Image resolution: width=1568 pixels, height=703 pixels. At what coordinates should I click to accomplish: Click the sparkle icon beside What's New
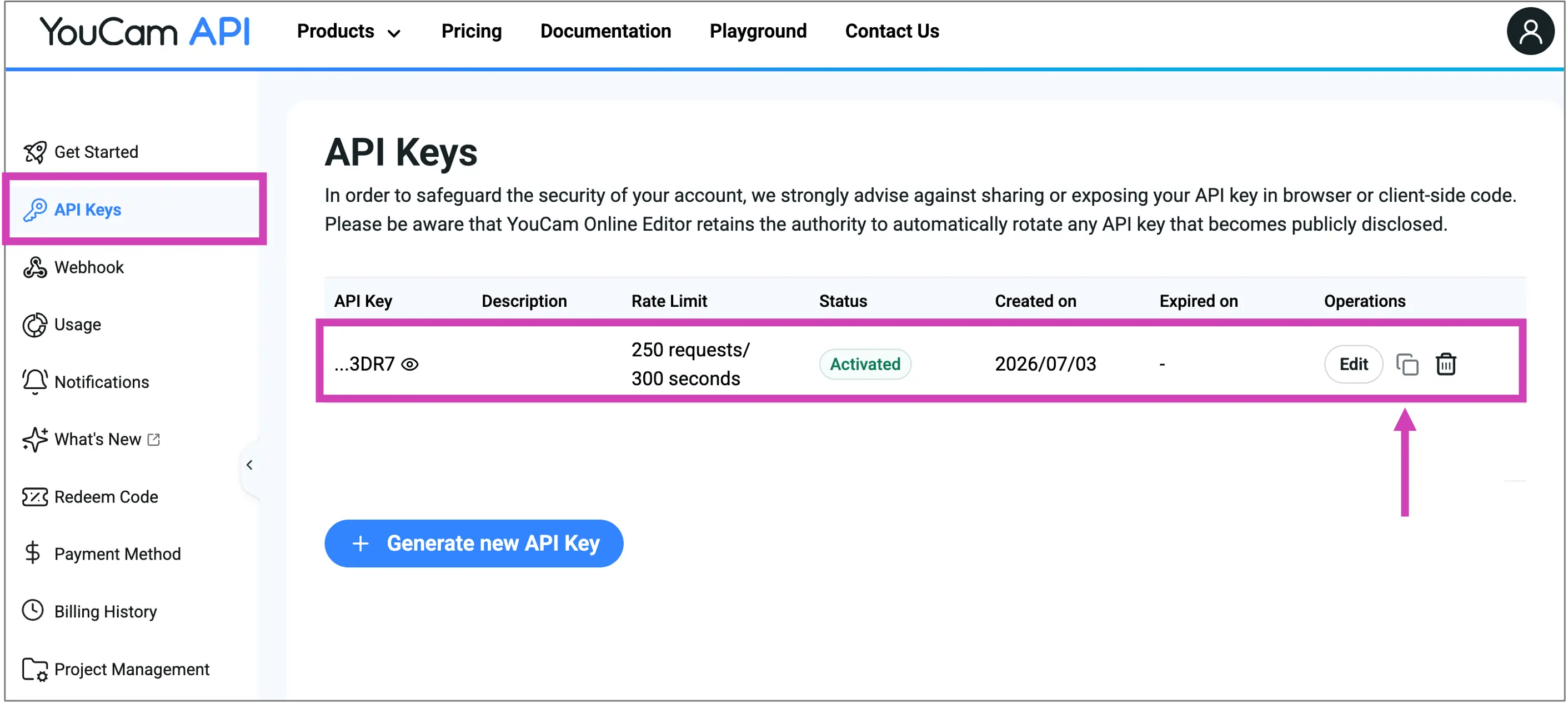click(34, 439)
